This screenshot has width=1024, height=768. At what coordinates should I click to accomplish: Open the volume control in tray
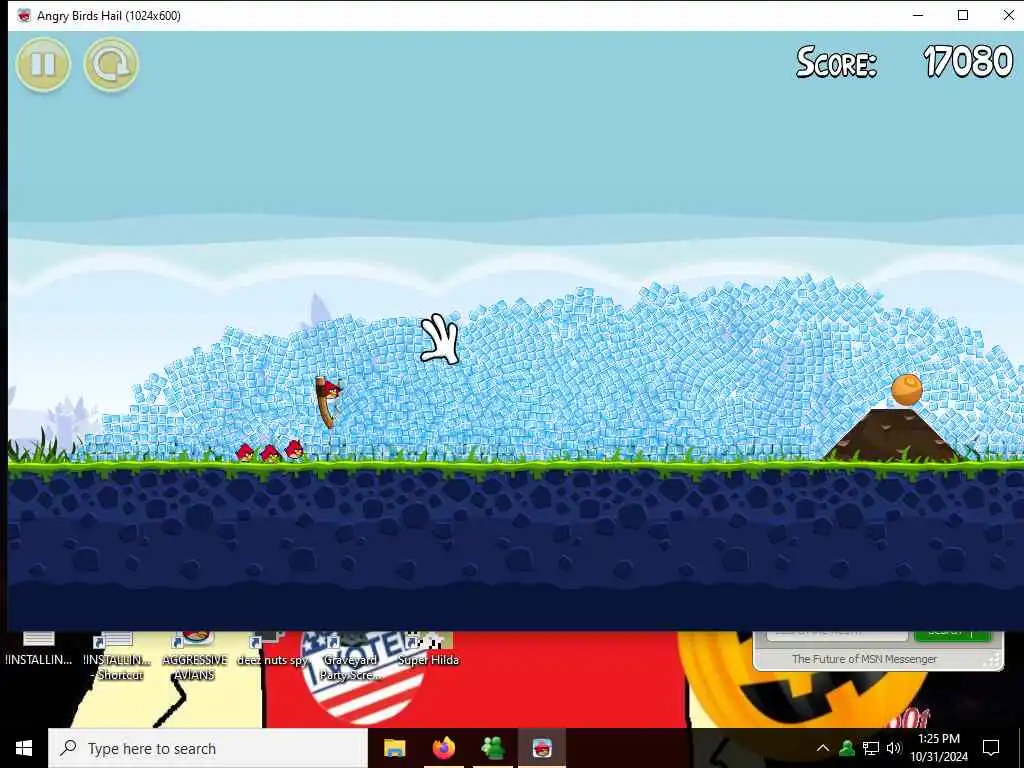point(894,748)
